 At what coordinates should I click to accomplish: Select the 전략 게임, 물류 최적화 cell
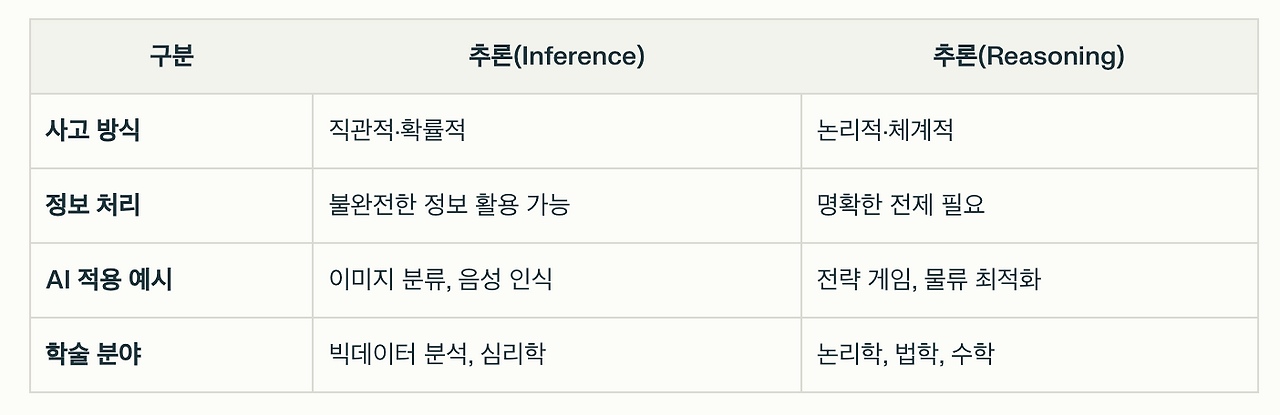tap(1029, 280)
